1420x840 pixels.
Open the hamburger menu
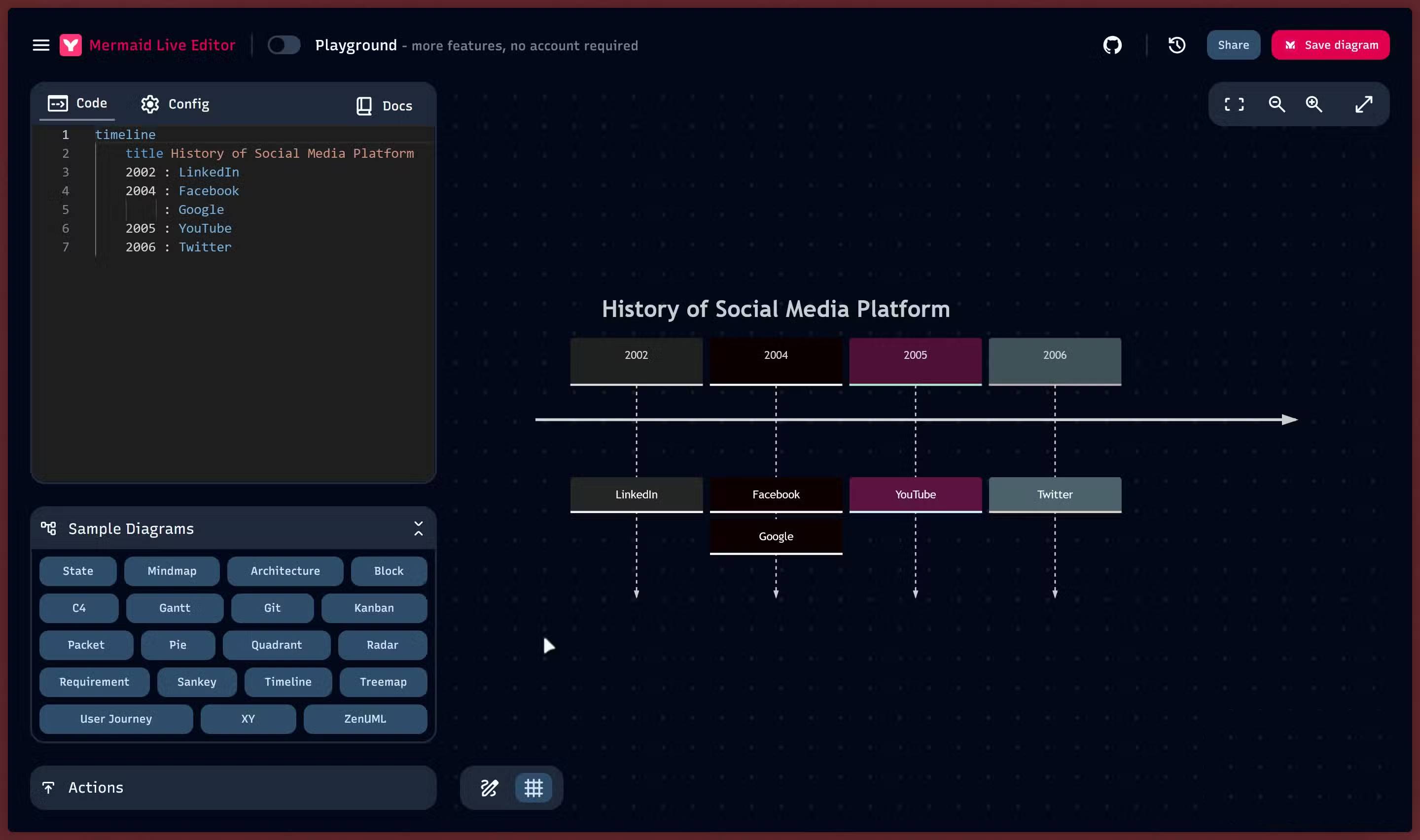tap(41, 45)
